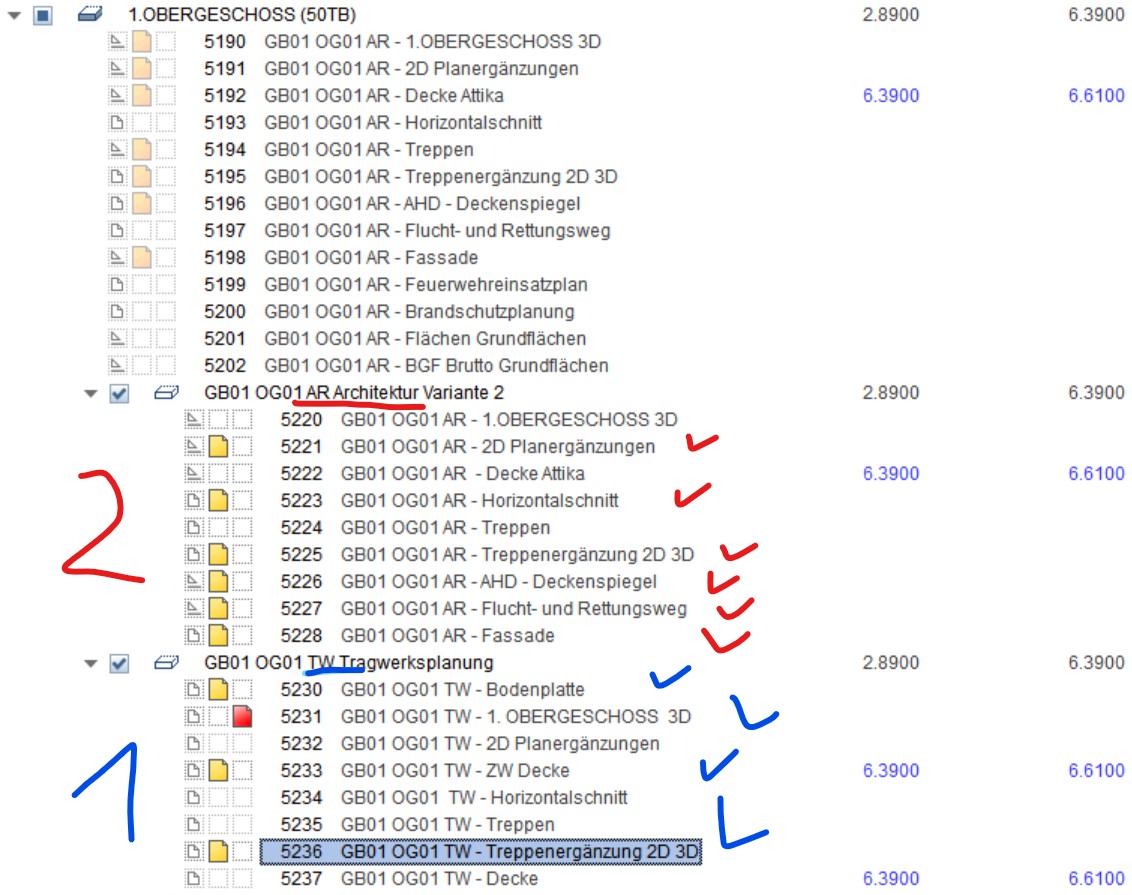The image size is (1132, 895).
Task: Uncheck the TW Tragwerksplanung checkbox
Action: pyautogui.click(x=119, y=664)
